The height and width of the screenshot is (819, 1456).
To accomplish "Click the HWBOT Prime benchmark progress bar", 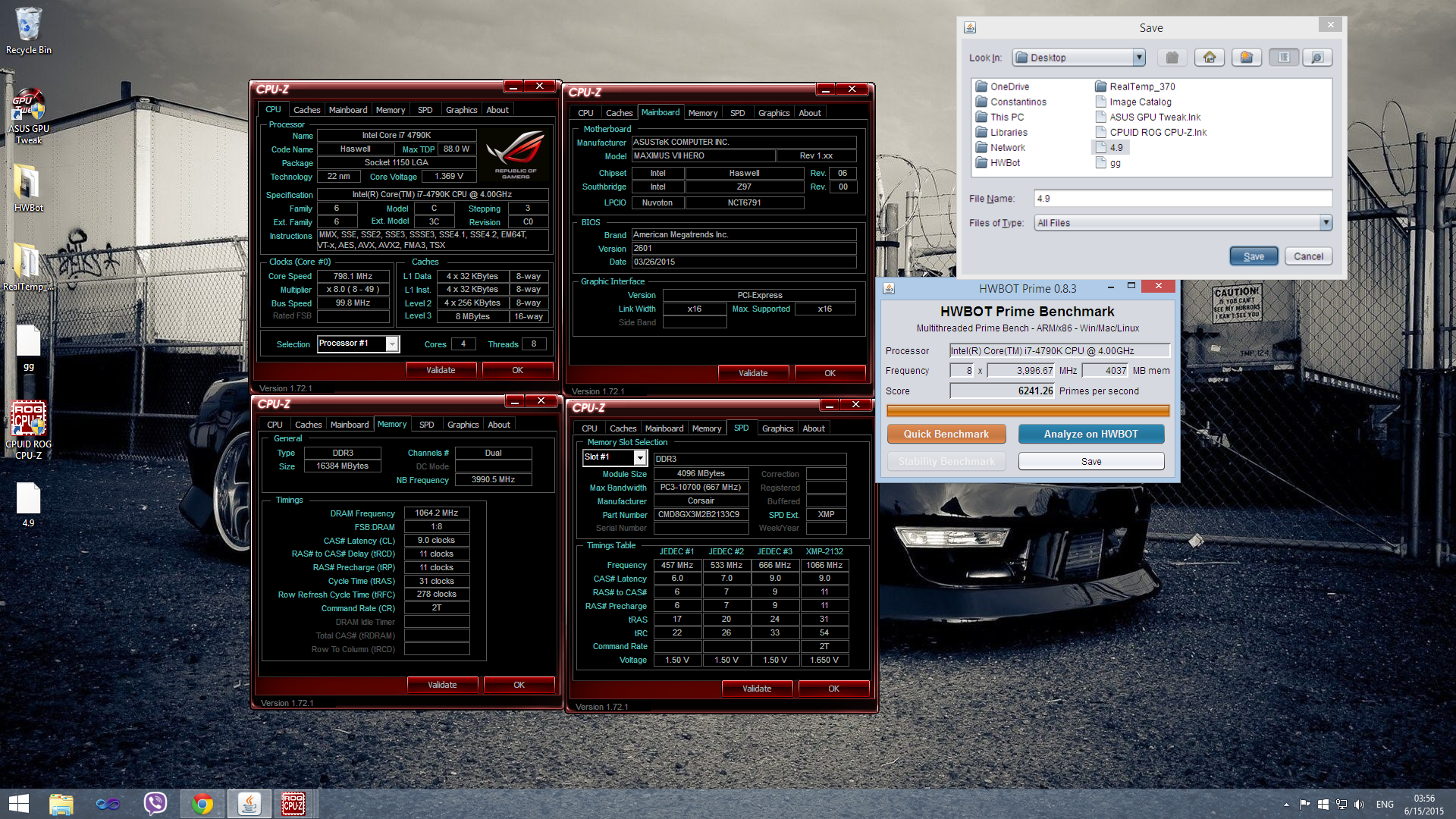I will pos(1028,410).
